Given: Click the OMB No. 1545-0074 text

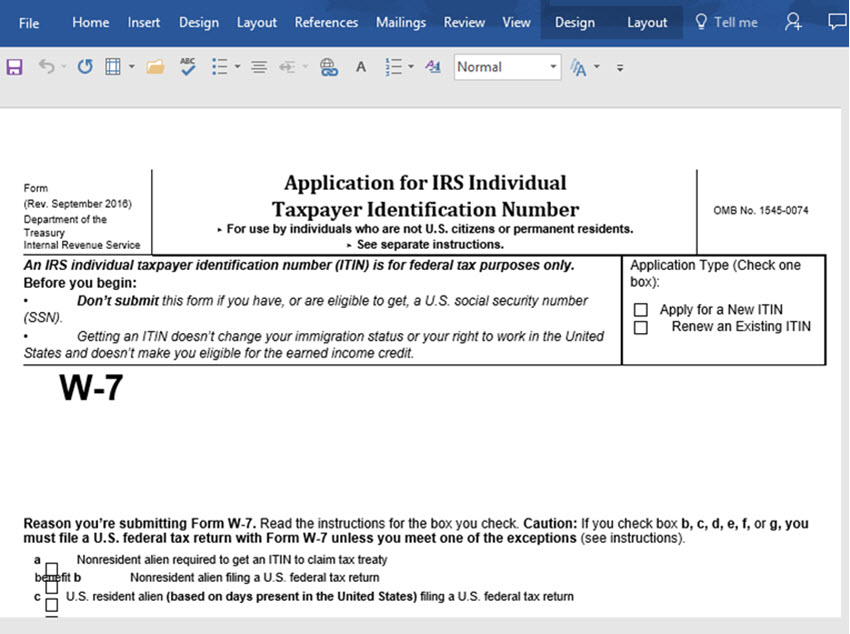Looking at the screenshot, I should [x=761, y=210].
